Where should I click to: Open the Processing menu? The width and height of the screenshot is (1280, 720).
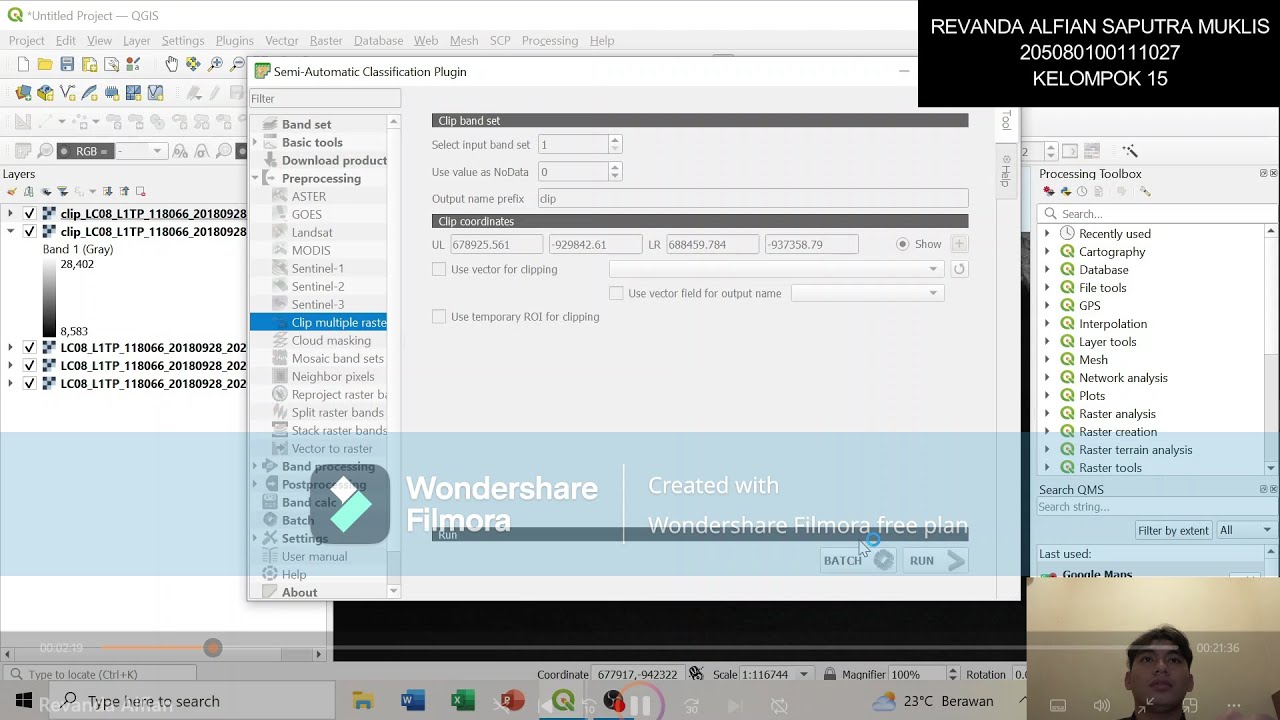[549, 40]
